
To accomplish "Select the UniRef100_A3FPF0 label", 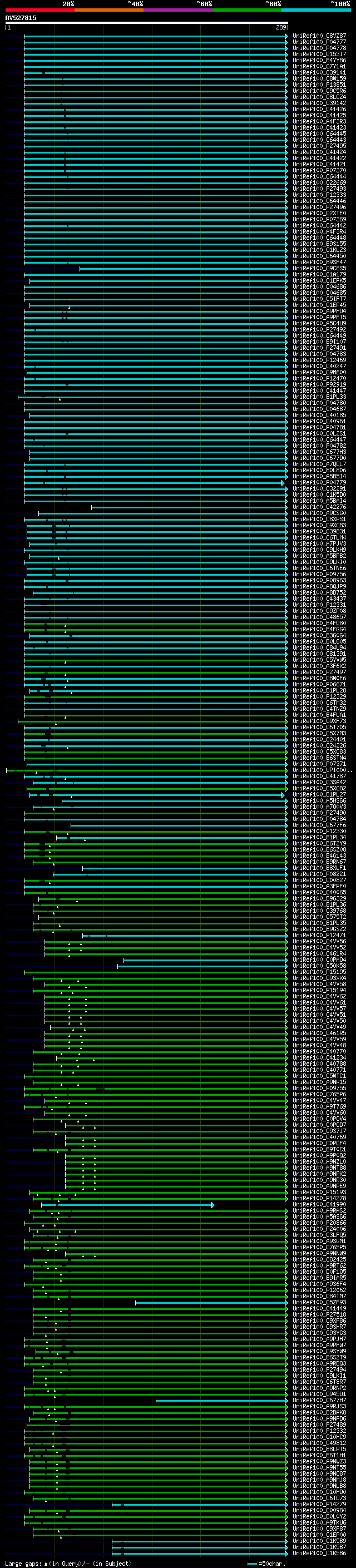I will [x=319, y=886].
